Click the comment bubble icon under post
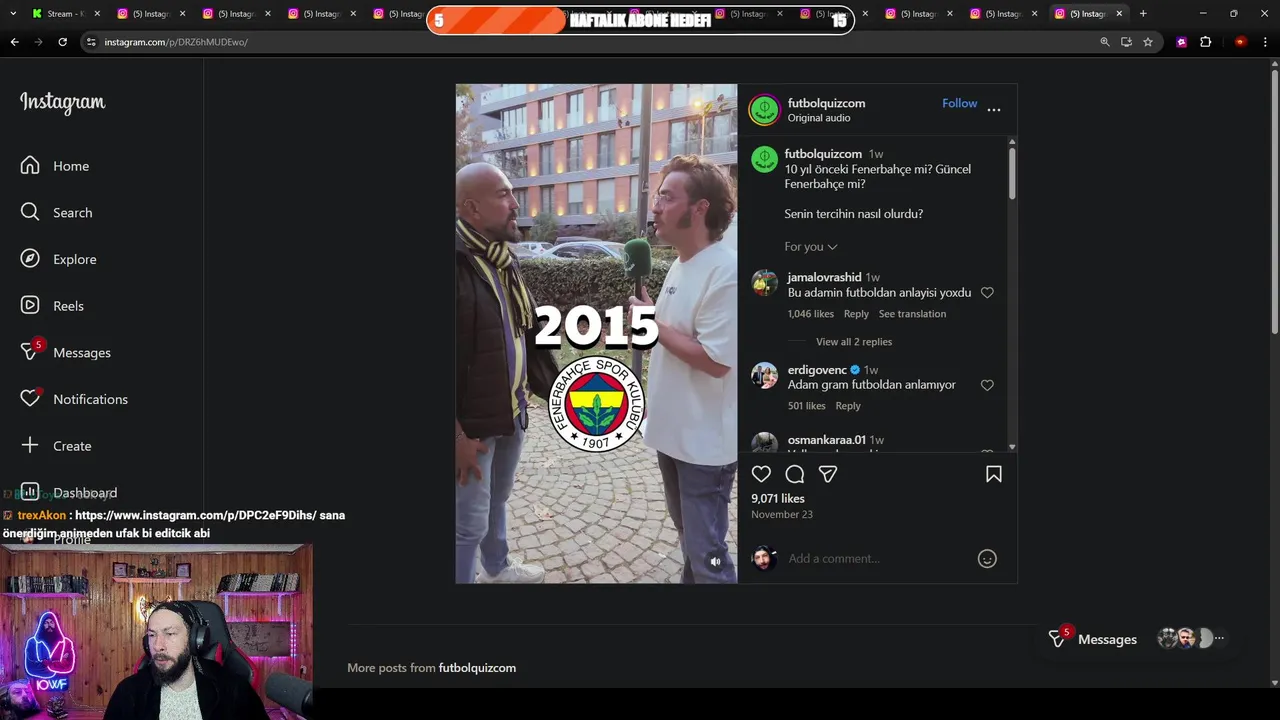The image size is (1280, 720). coord(795,474)
